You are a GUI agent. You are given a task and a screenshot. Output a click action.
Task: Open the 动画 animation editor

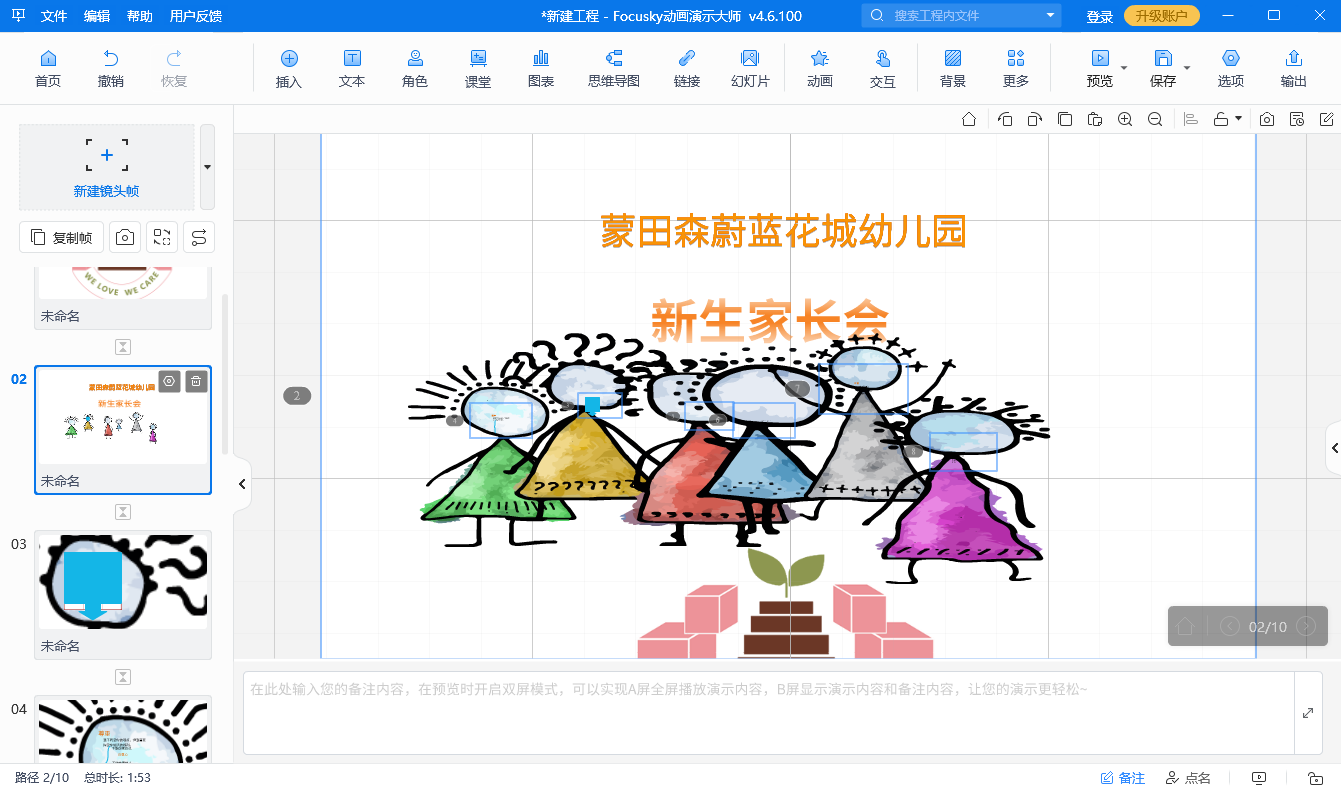pos(820,68)
